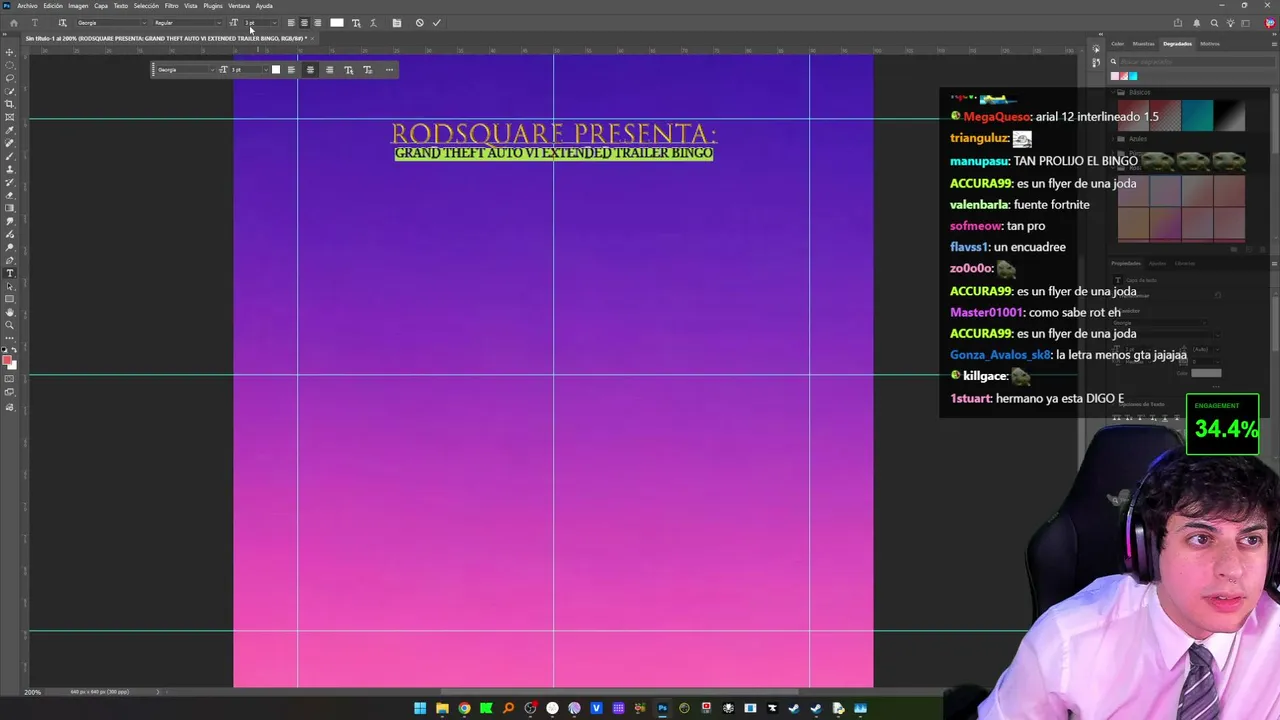Toggle left alignment in floating text bar
This screenshot has width=1280, height=720.
pyautogui.click(x=291, y=70)
